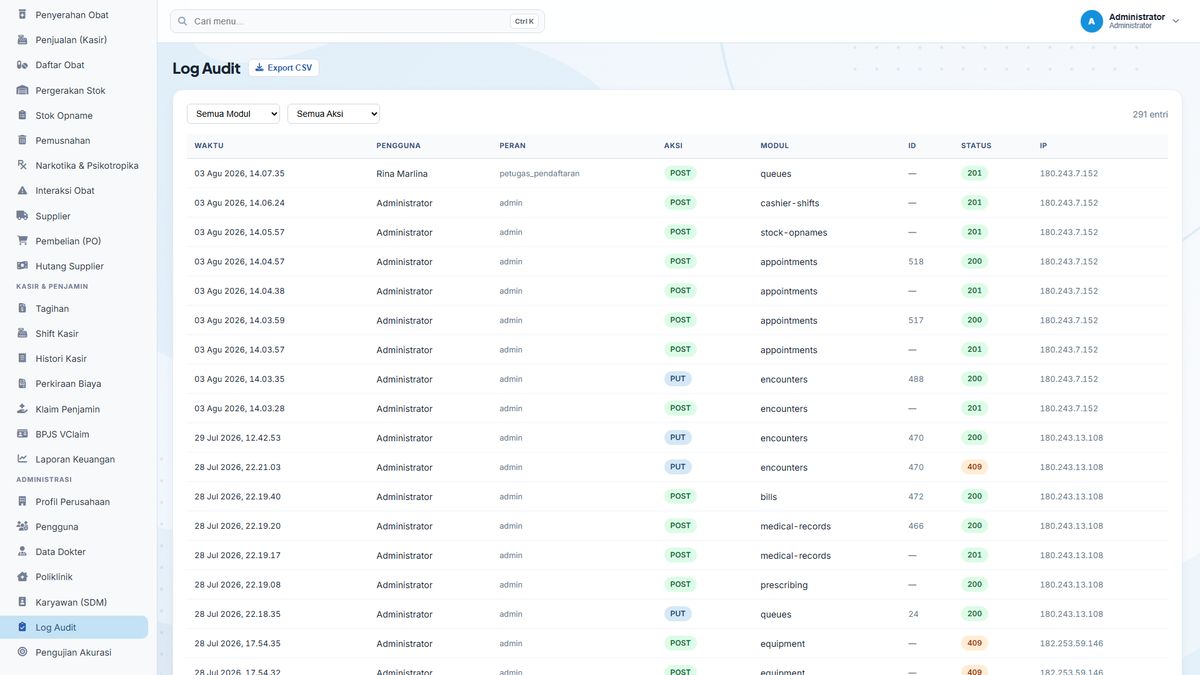1200x675 pixels.
Task: Click the Ctrl K shortcut badge
Action: click(x=524, y=21)
